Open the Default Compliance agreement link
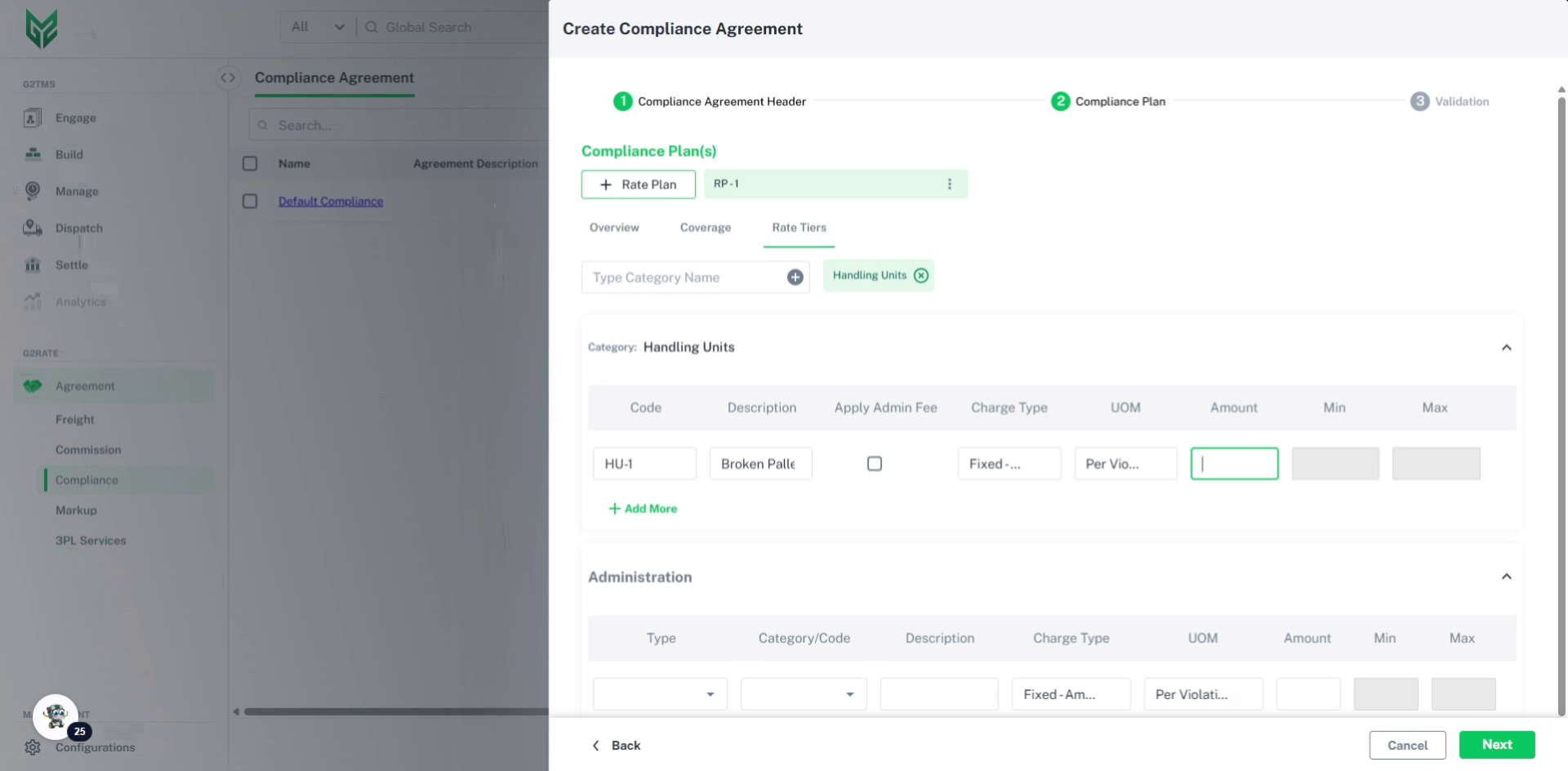This screenshot has height=771, width=1568. (330, 201)
